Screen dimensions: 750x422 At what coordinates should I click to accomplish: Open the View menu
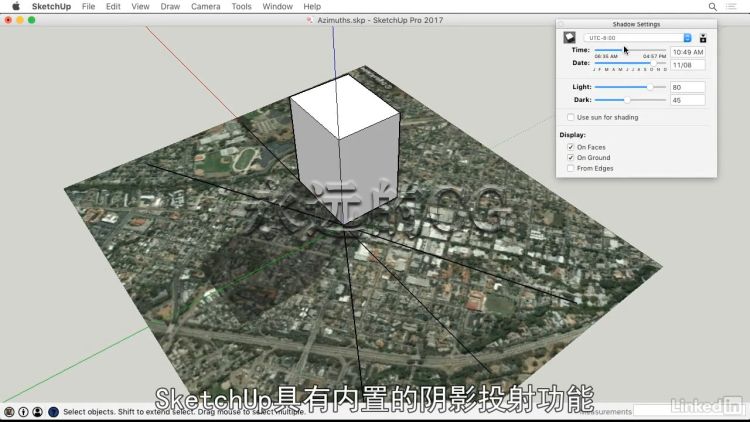[140, 6]
